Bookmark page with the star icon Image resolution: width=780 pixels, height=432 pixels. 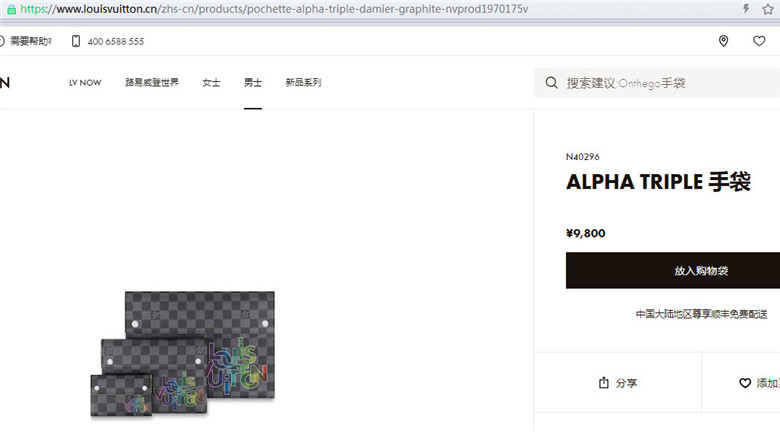coord(768,9)
